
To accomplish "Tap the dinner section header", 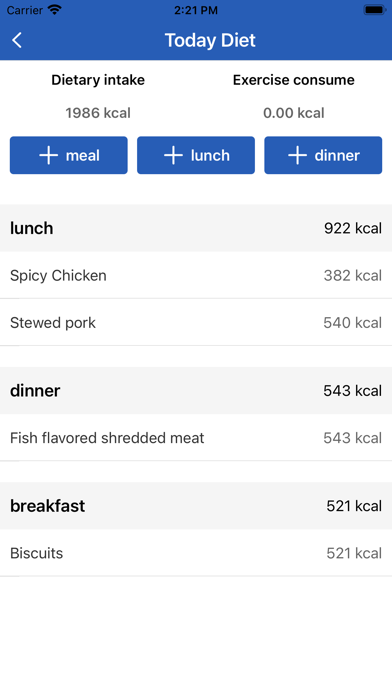I will (196, 391).
